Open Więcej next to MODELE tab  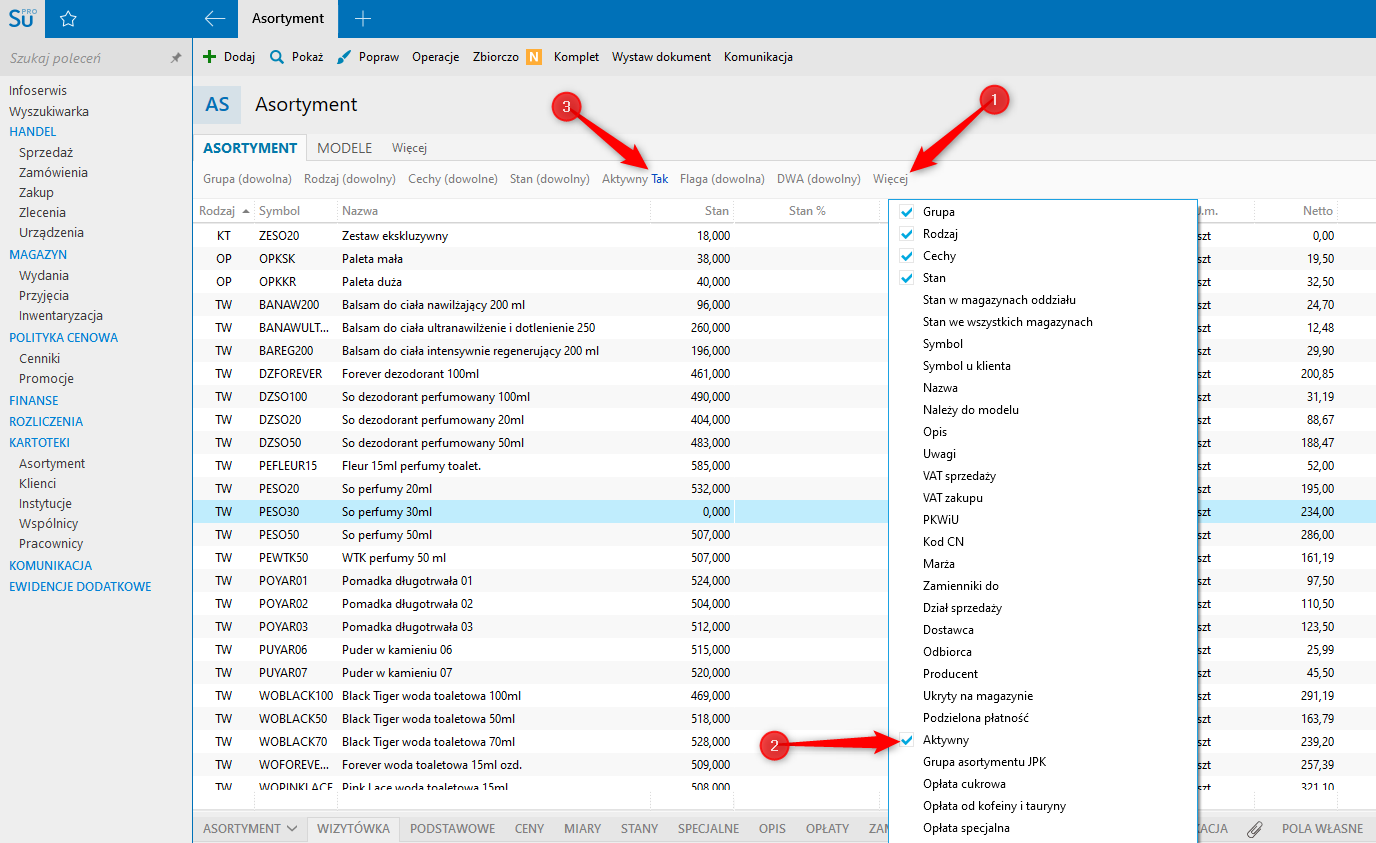(x=409, y=148)
